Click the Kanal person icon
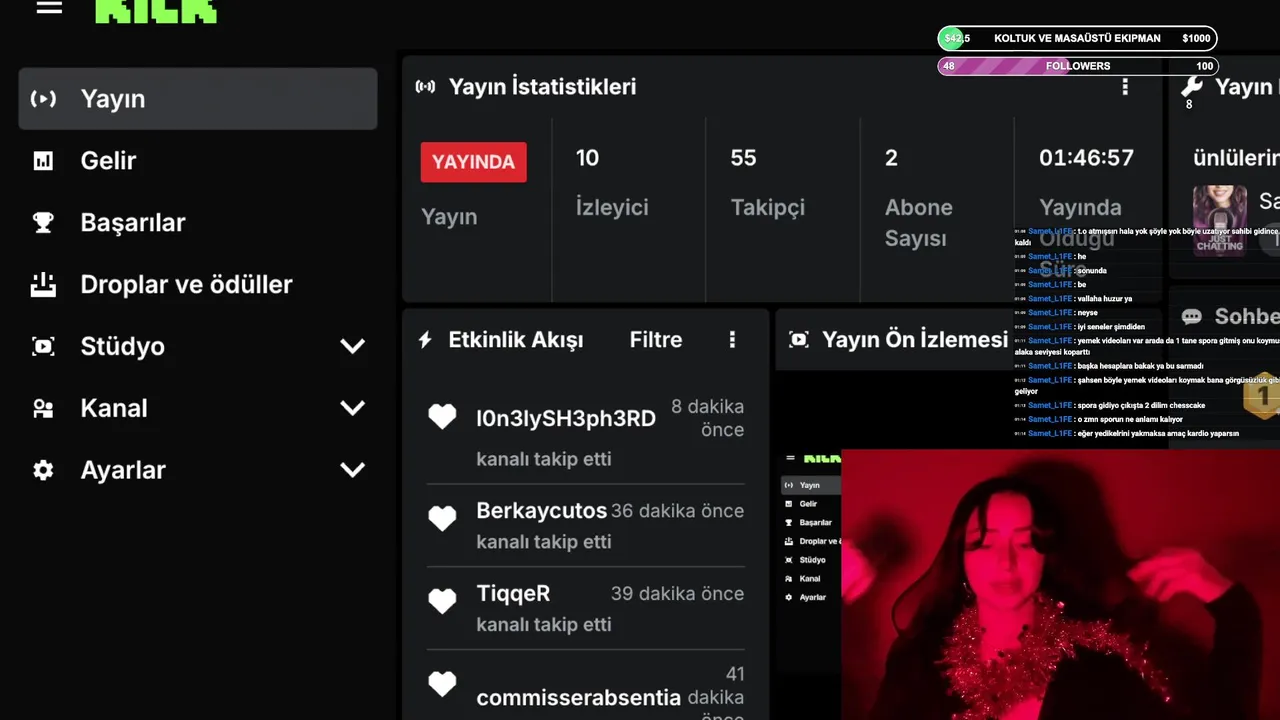Image resolution: width=1280 pixels, height=720 pixels. [43, 409]
